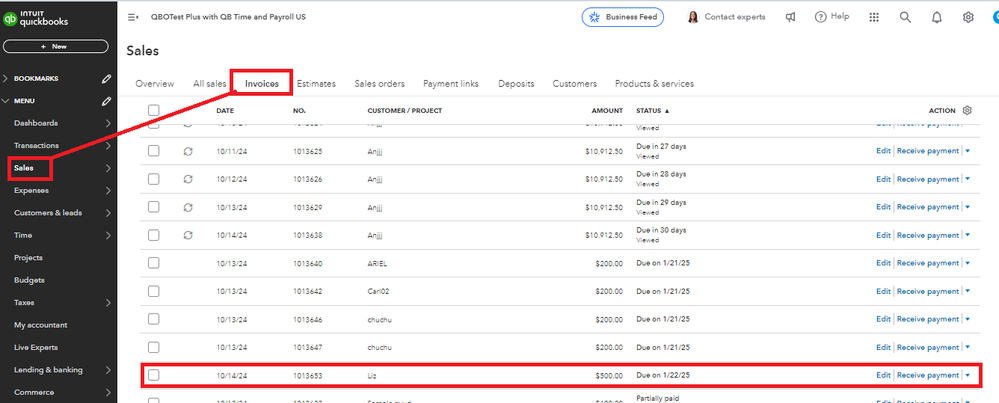
Task: Select invoice 1013642 Carl02 checkbox
Action: click(x=154, y=291)
